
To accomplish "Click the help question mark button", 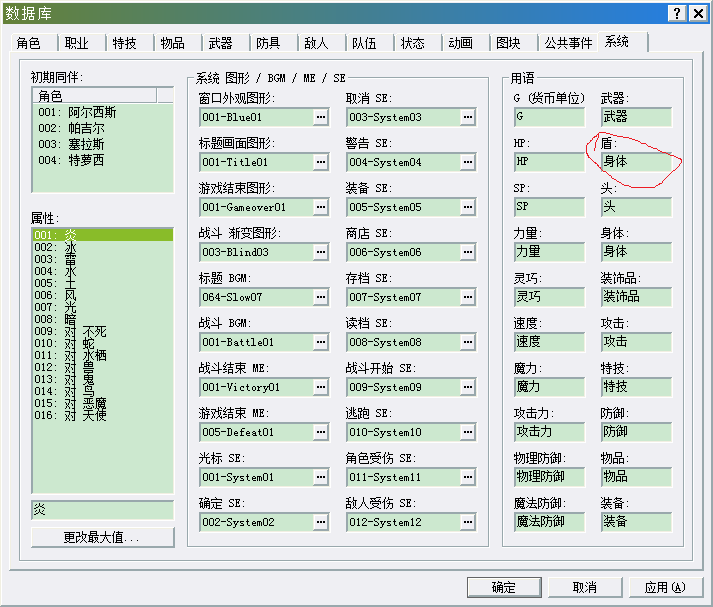I will [677, 13].
